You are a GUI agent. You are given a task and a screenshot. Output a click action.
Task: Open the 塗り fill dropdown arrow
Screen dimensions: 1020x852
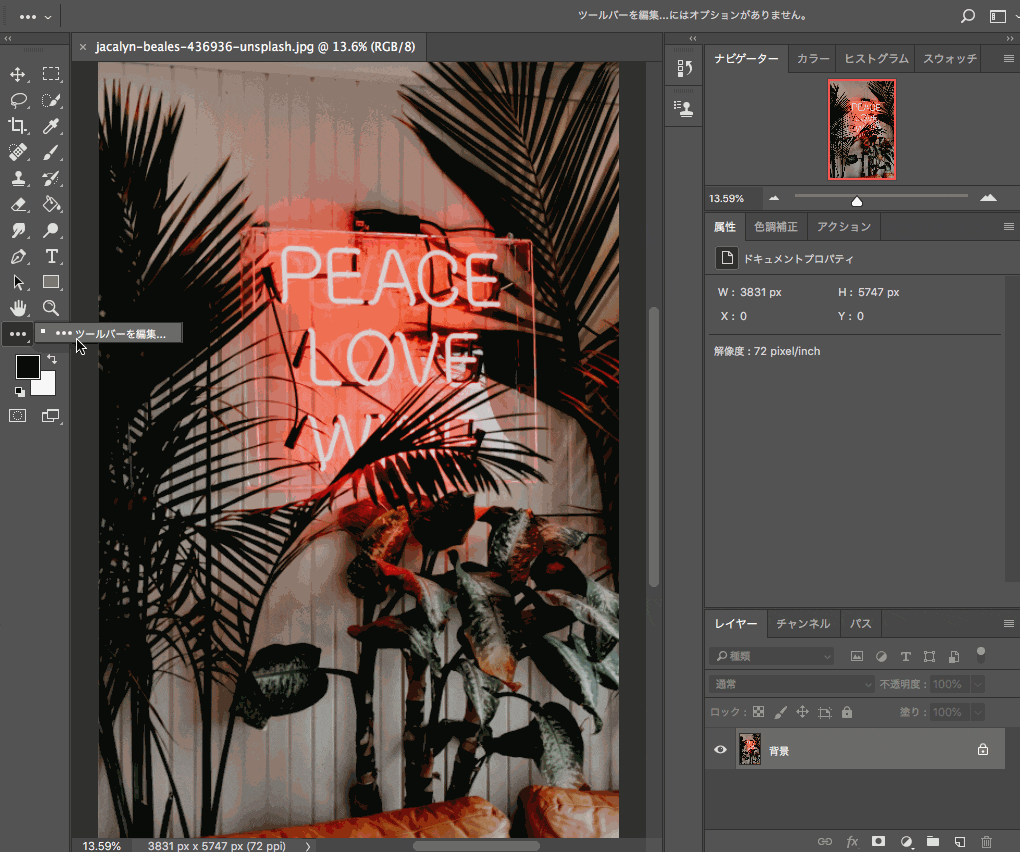tap(977, 712)
